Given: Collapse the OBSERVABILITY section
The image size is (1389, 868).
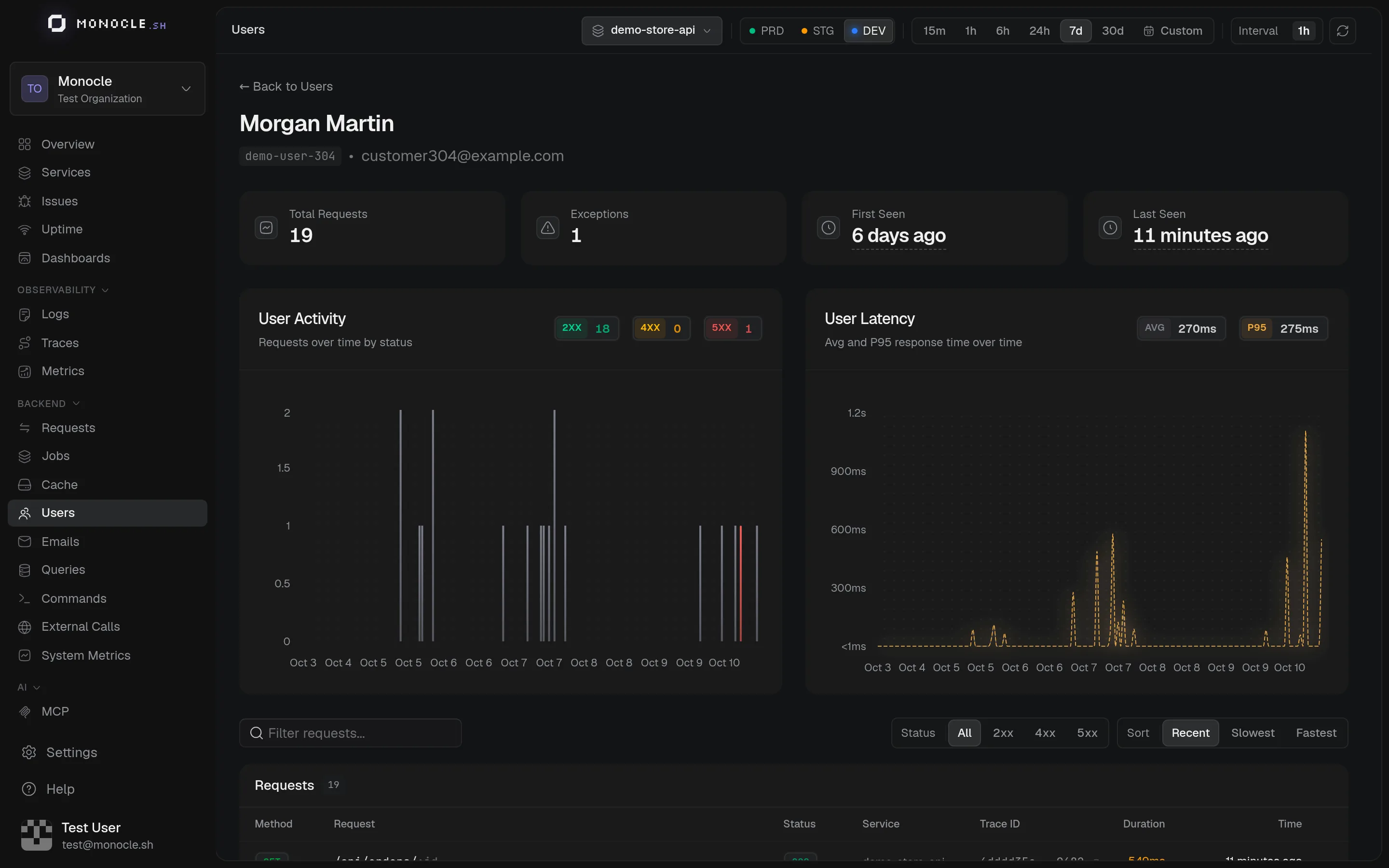Looking at the screenshot, I should click(63, 290).
